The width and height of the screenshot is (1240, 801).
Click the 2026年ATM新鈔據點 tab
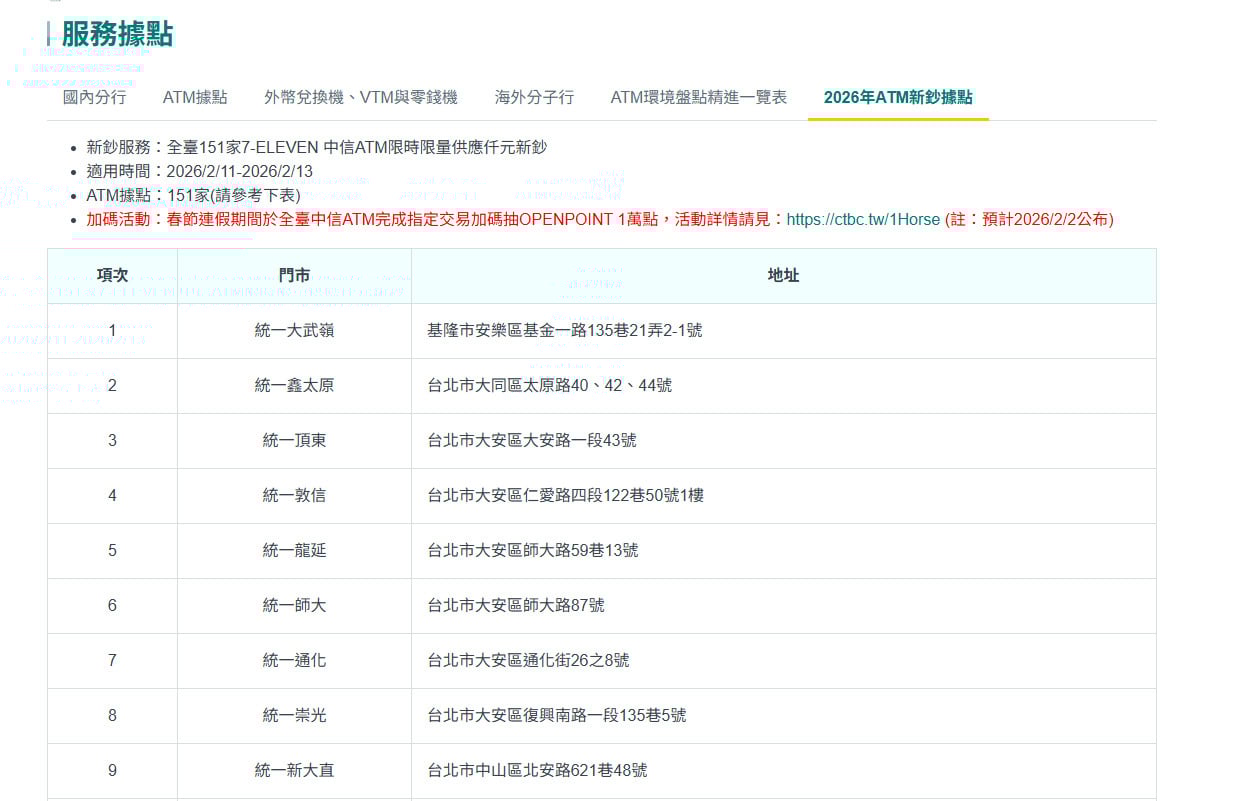coord(897,97)
